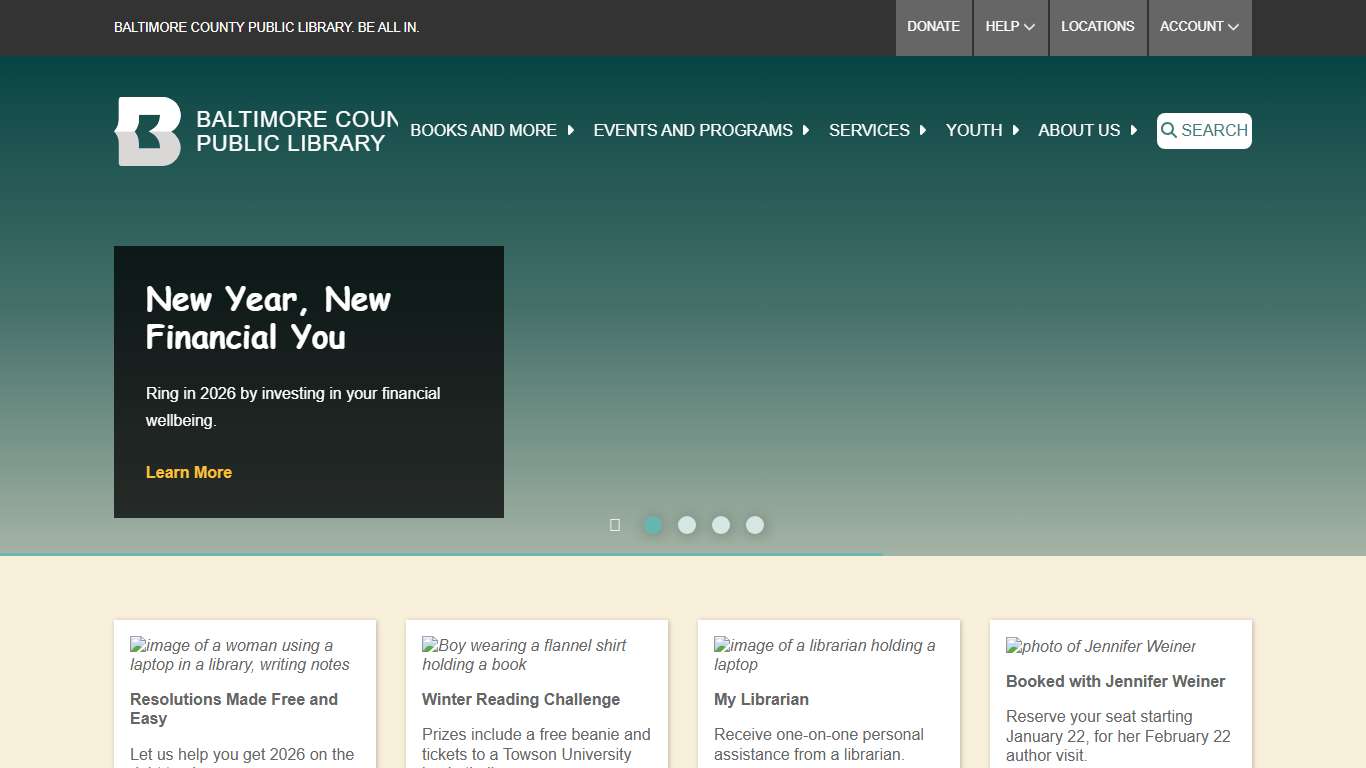Viewport: 1366px width, 768px height.
Task: Click arrow icon beside Services
Action: point(923,130)
